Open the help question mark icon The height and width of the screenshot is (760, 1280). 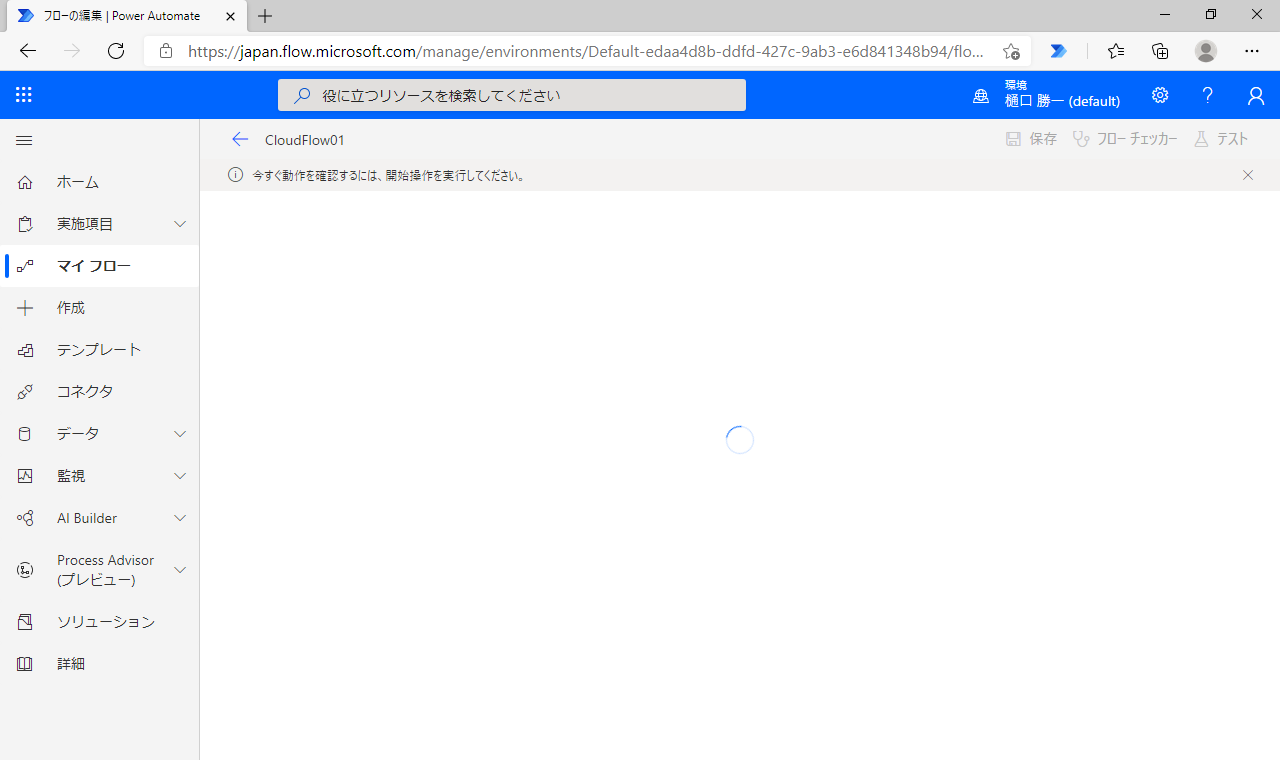1208,95
